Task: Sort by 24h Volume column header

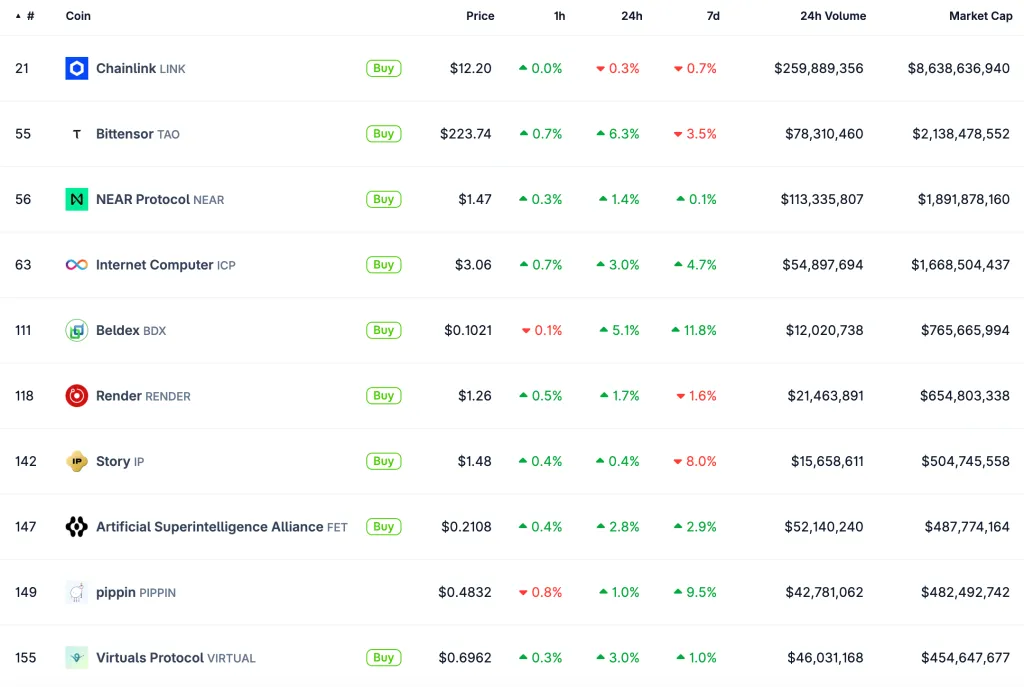Action: pos(833,16)
